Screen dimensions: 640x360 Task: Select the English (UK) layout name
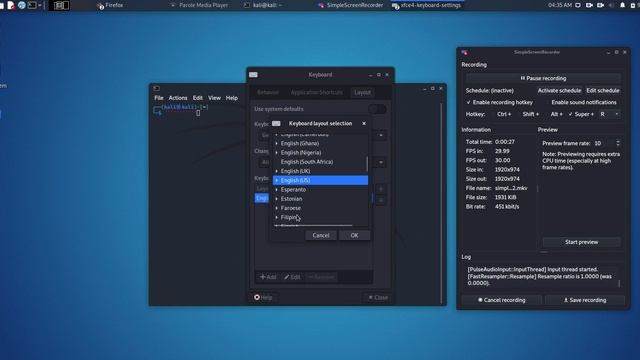(x=296, y=171)
